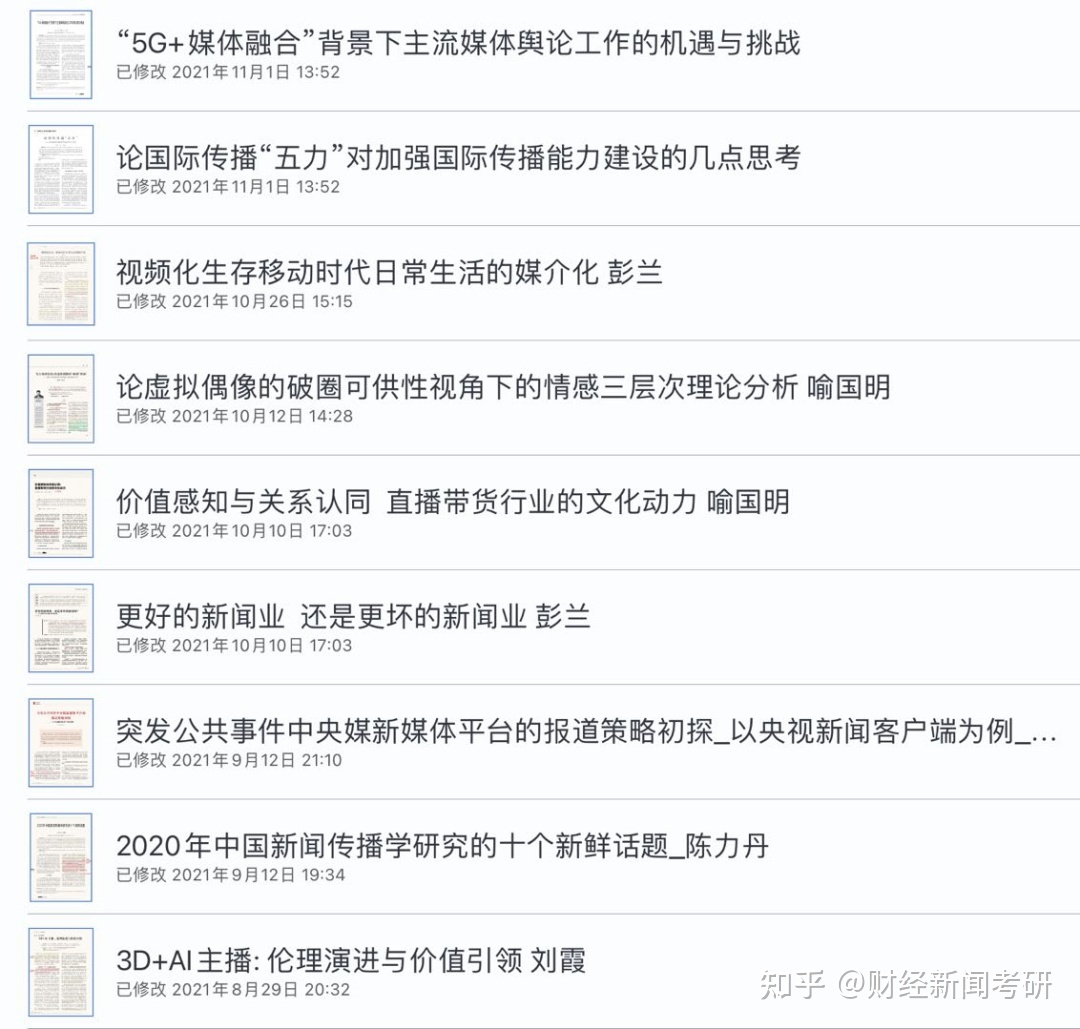The image size is (1080, 1029).
Task: Open 喻国明's 虚拟偶像破圈 article title
Action: click(x=500, y=385)
